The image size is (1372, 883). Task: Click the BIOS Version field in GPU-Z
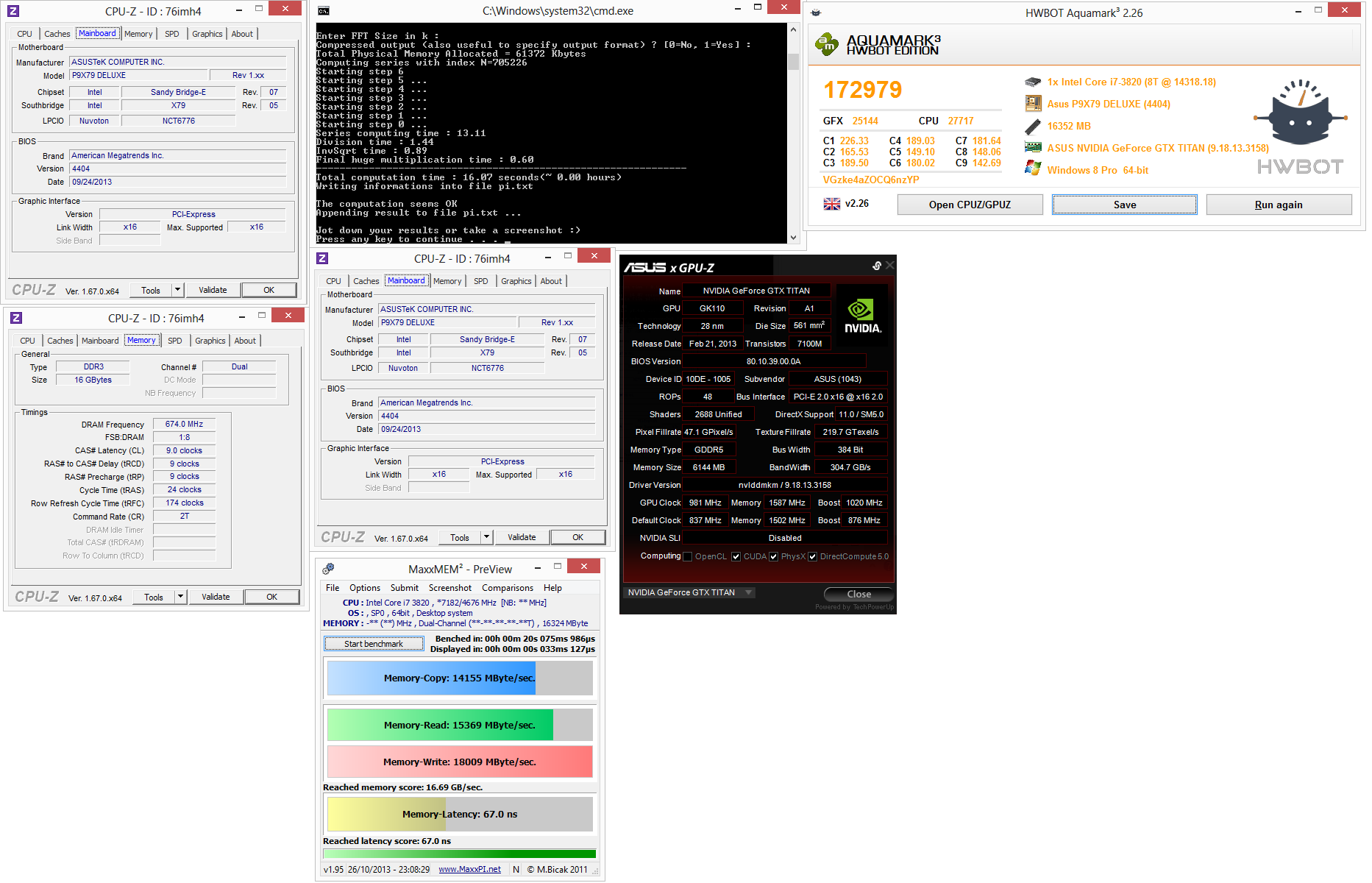[774, 361]
